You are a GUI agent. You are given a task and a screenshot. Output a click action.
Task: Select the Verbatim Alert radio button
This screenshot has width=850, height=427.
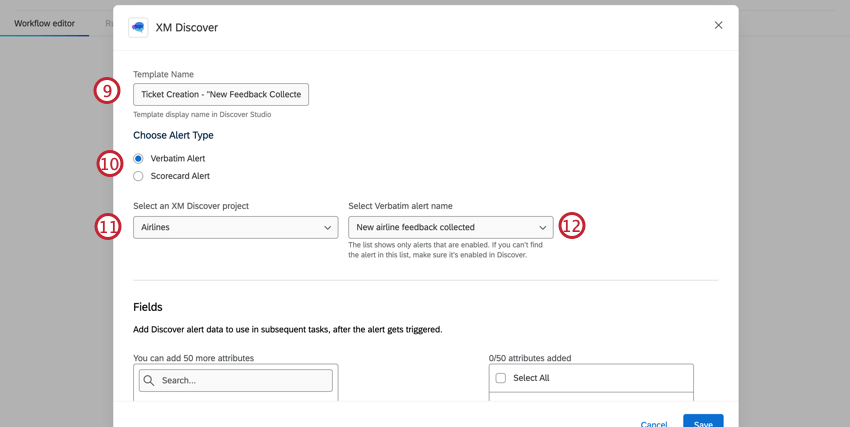click(138, 159)
